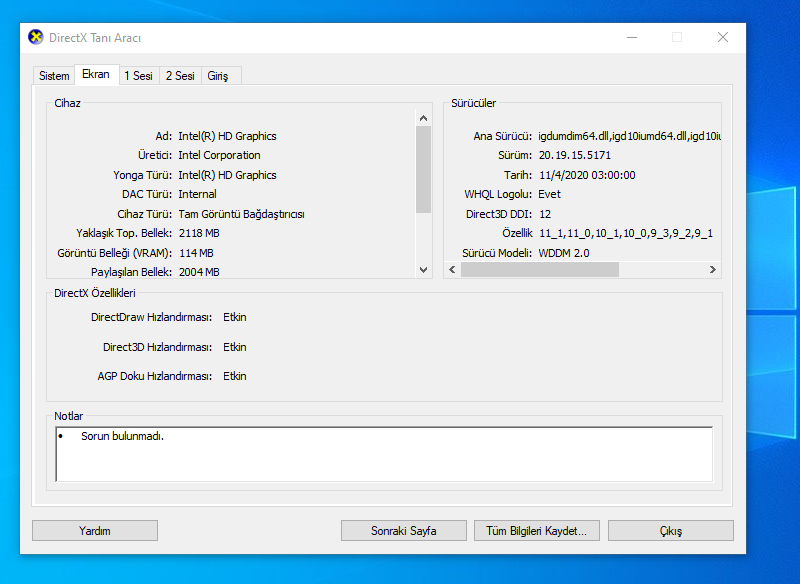Click the Intel Corporation manufacturer value
Screen dimensions: 800x584
219,155
